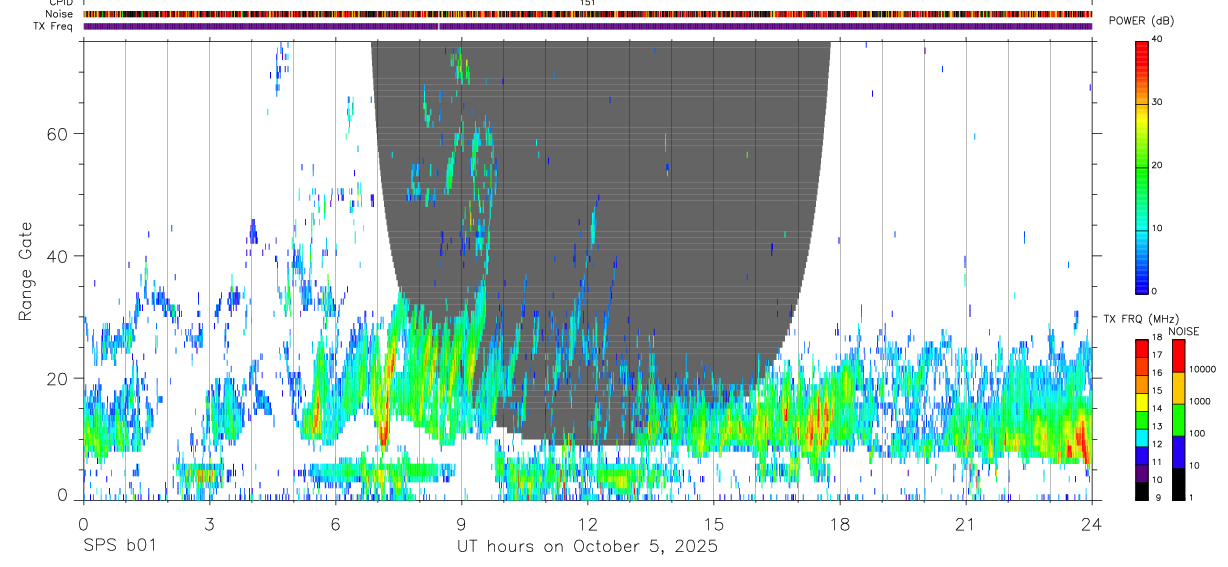This screenshot has width=1228, height=567.
Task: Click x-axis tick label '3'
Action: pos(209,524)
